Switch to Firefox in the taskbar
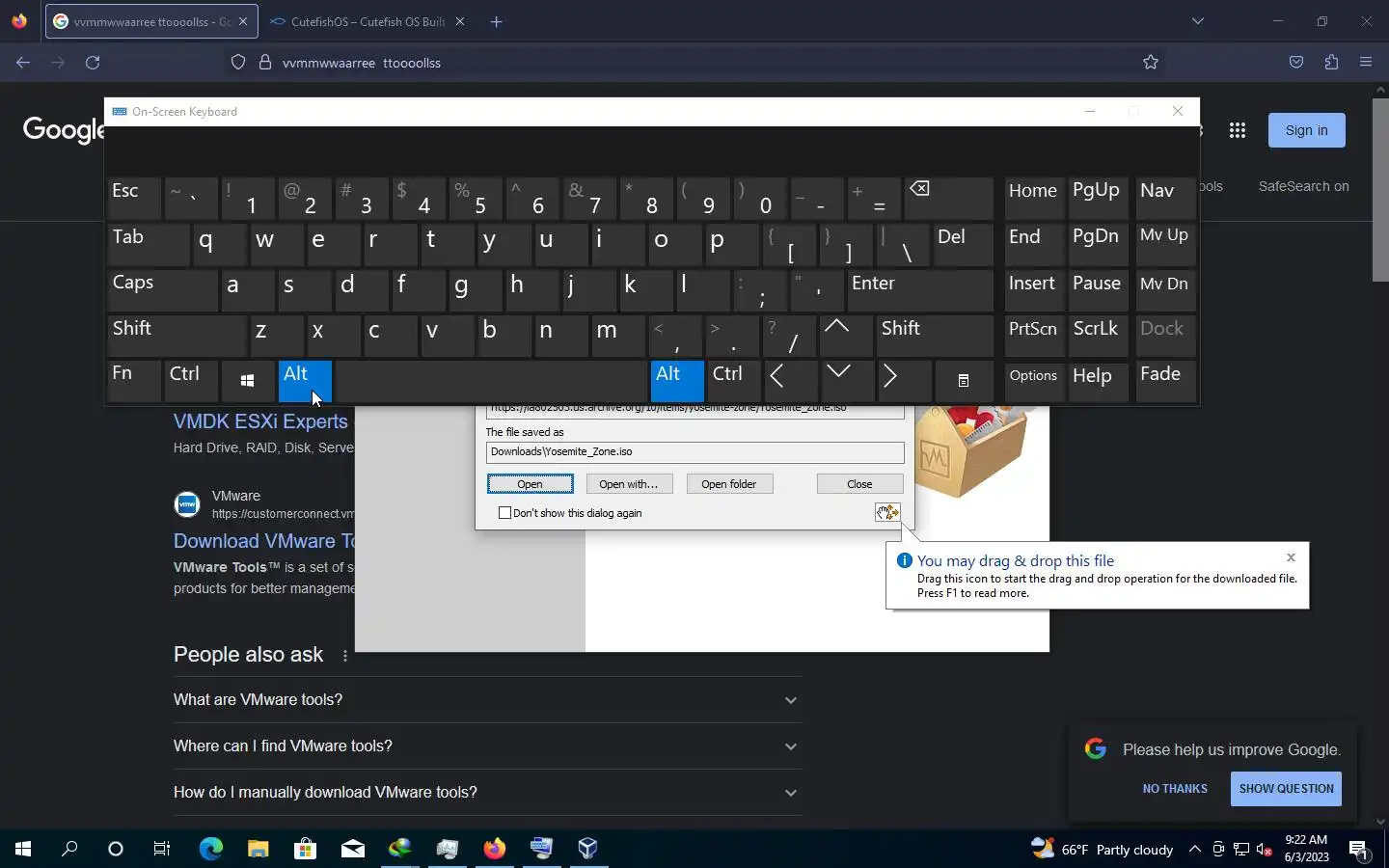 tap(494, 849)
